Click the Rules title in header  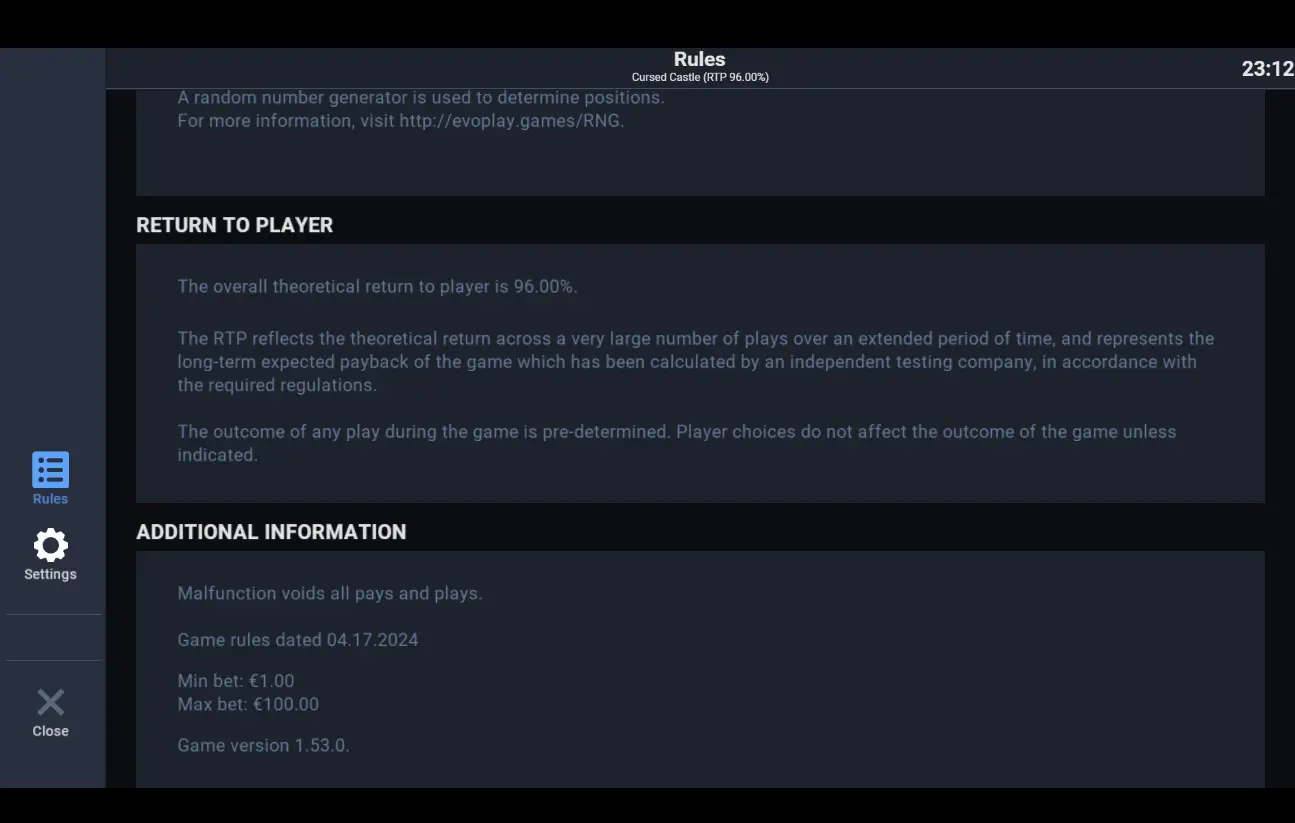(700, 59)
